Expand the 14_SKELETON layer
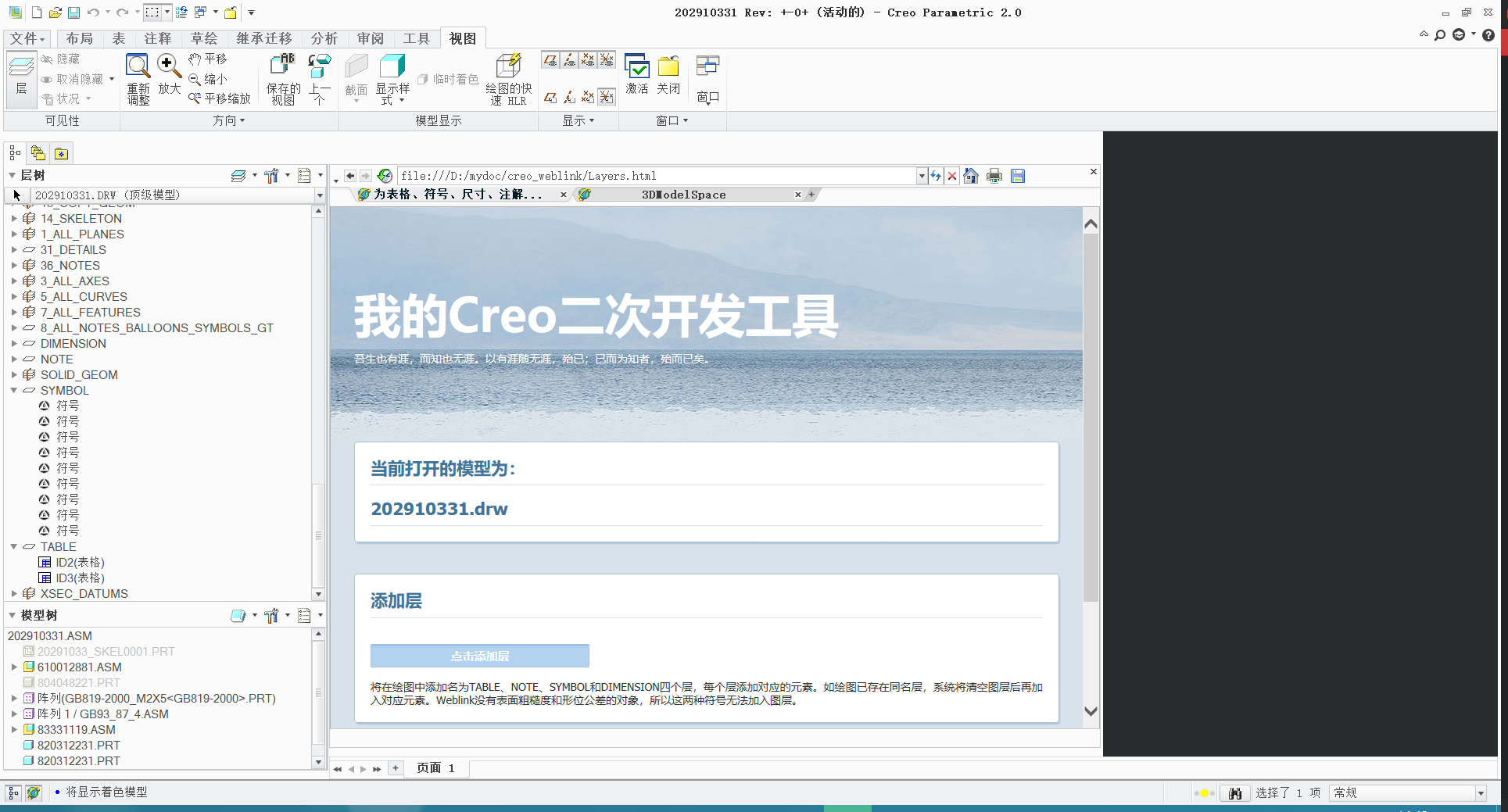The image size is (1508, 812). (14, 219)
